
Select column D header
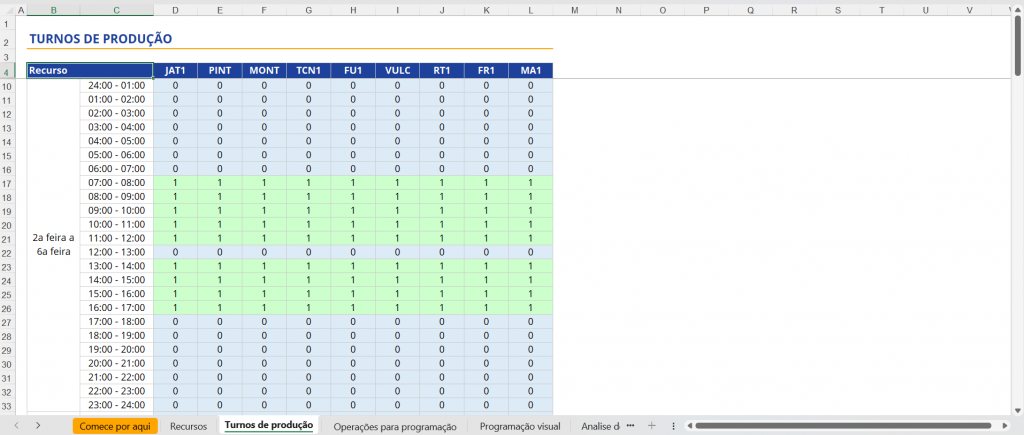[x=176, y=9]
